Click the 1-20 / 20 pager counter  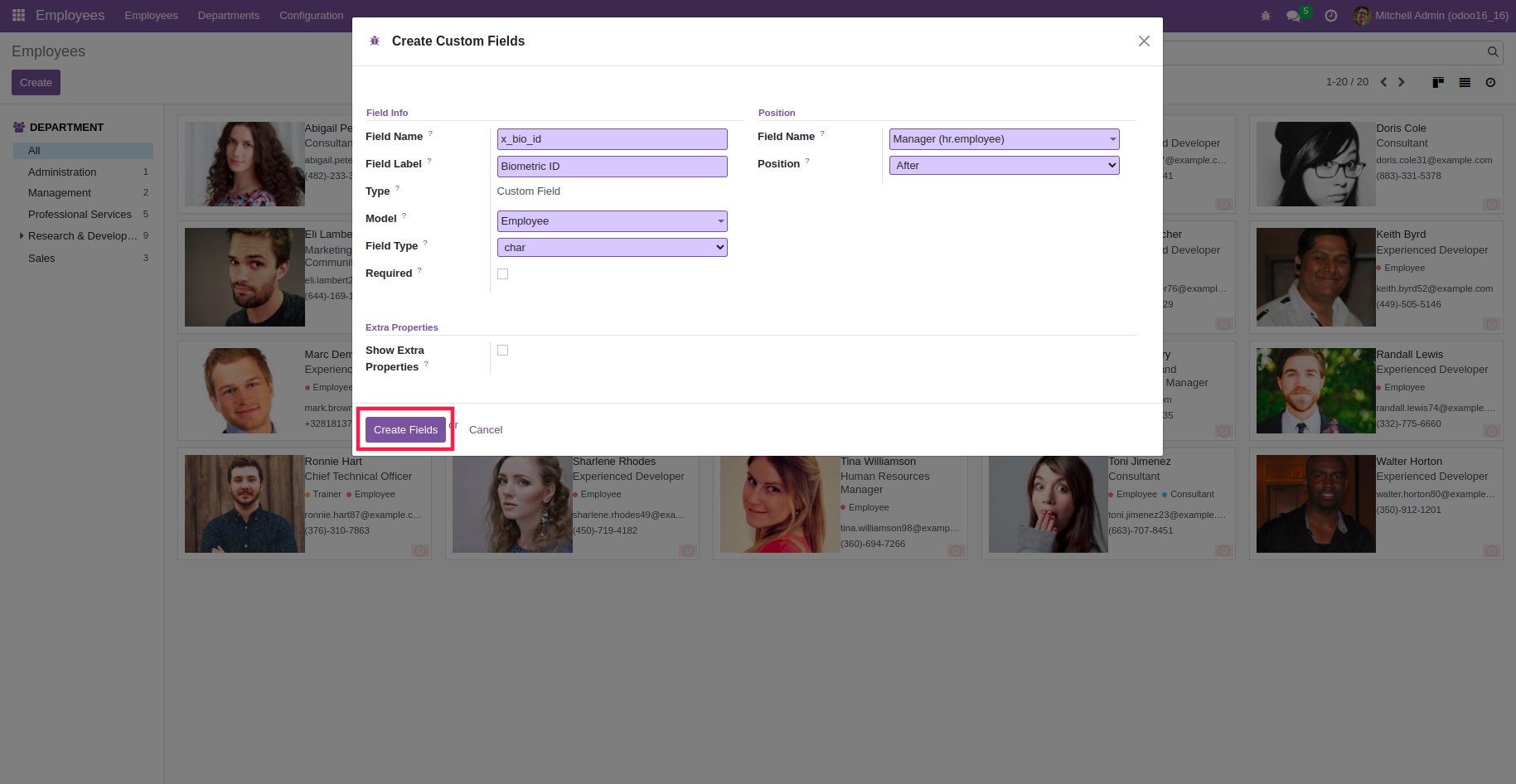pyautogui.click(x=1347, y=82)
